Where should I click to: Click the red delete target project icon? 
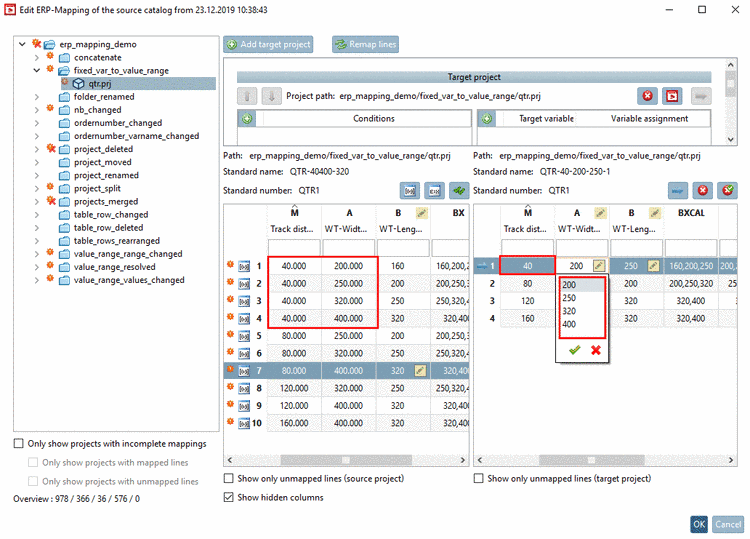click(647, 96)
